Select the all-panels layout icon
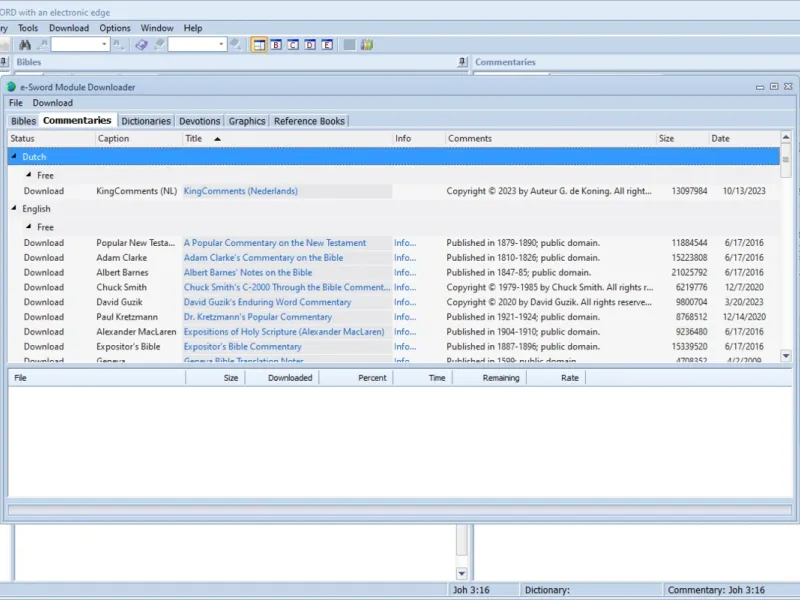800x600 pixels. coord(259,45)
